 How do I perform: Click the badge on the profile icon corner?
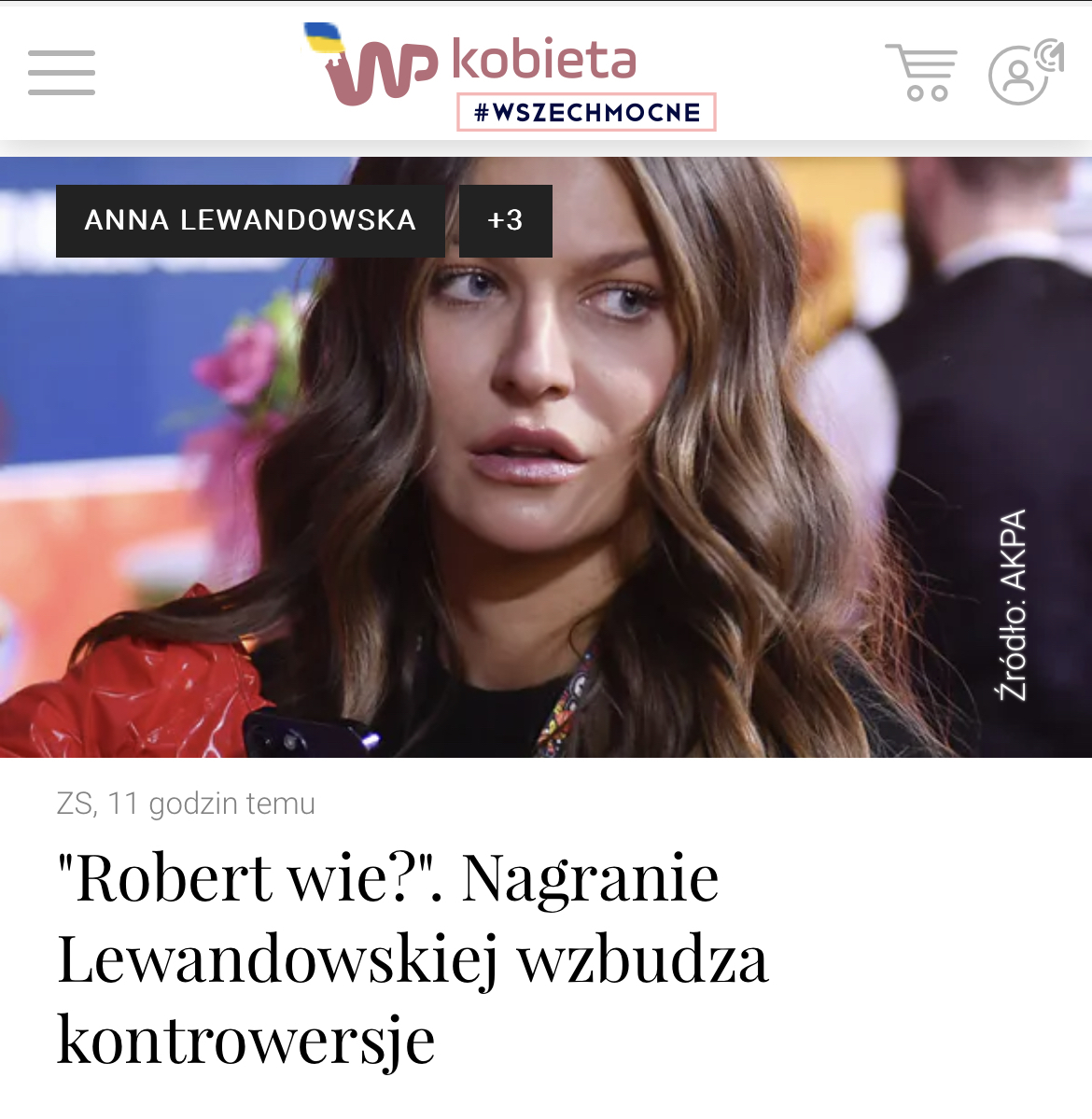click(x=1050, y=55)
